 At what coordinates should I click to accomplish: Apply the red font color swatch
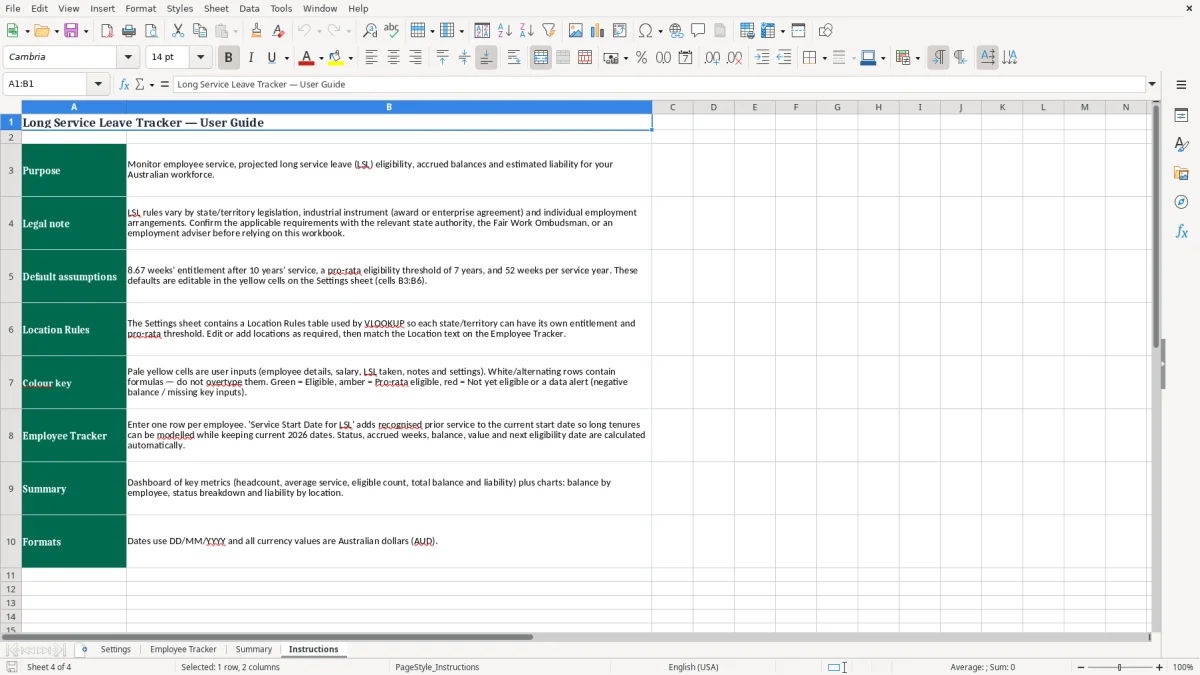click(x=306, y=58)
